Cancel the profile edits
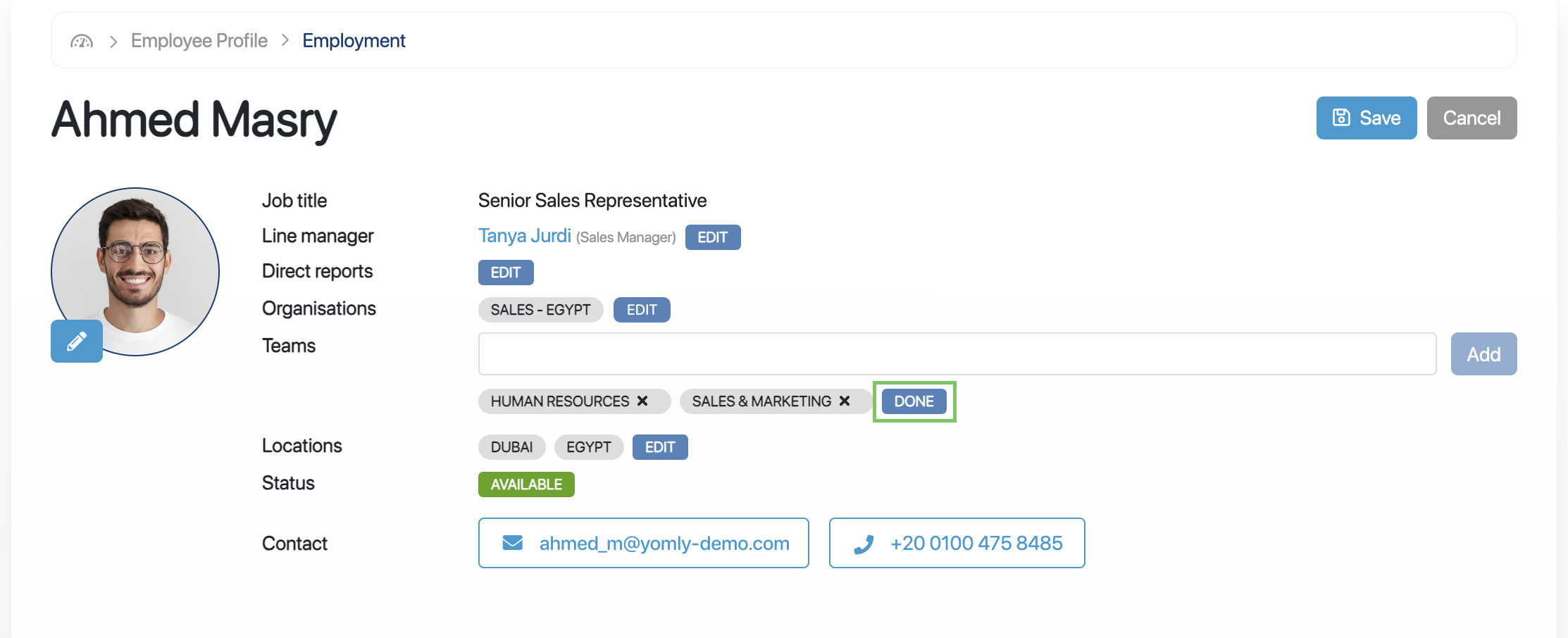This screenshot has height=638, width=1568. tap(1471, 118)
